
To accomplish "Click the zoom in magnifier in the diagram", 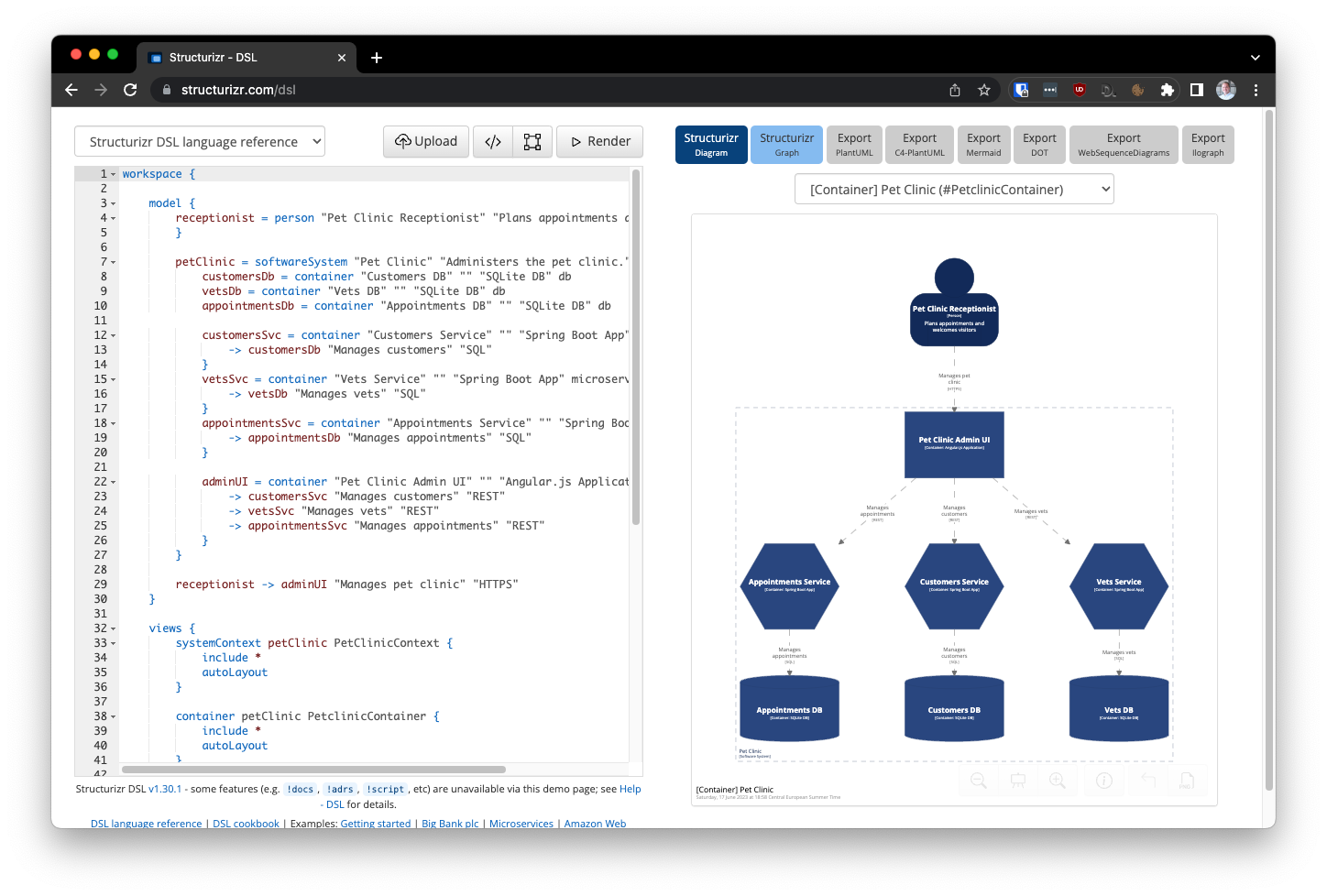I will pyautogui.click(x=1058, y=781).
